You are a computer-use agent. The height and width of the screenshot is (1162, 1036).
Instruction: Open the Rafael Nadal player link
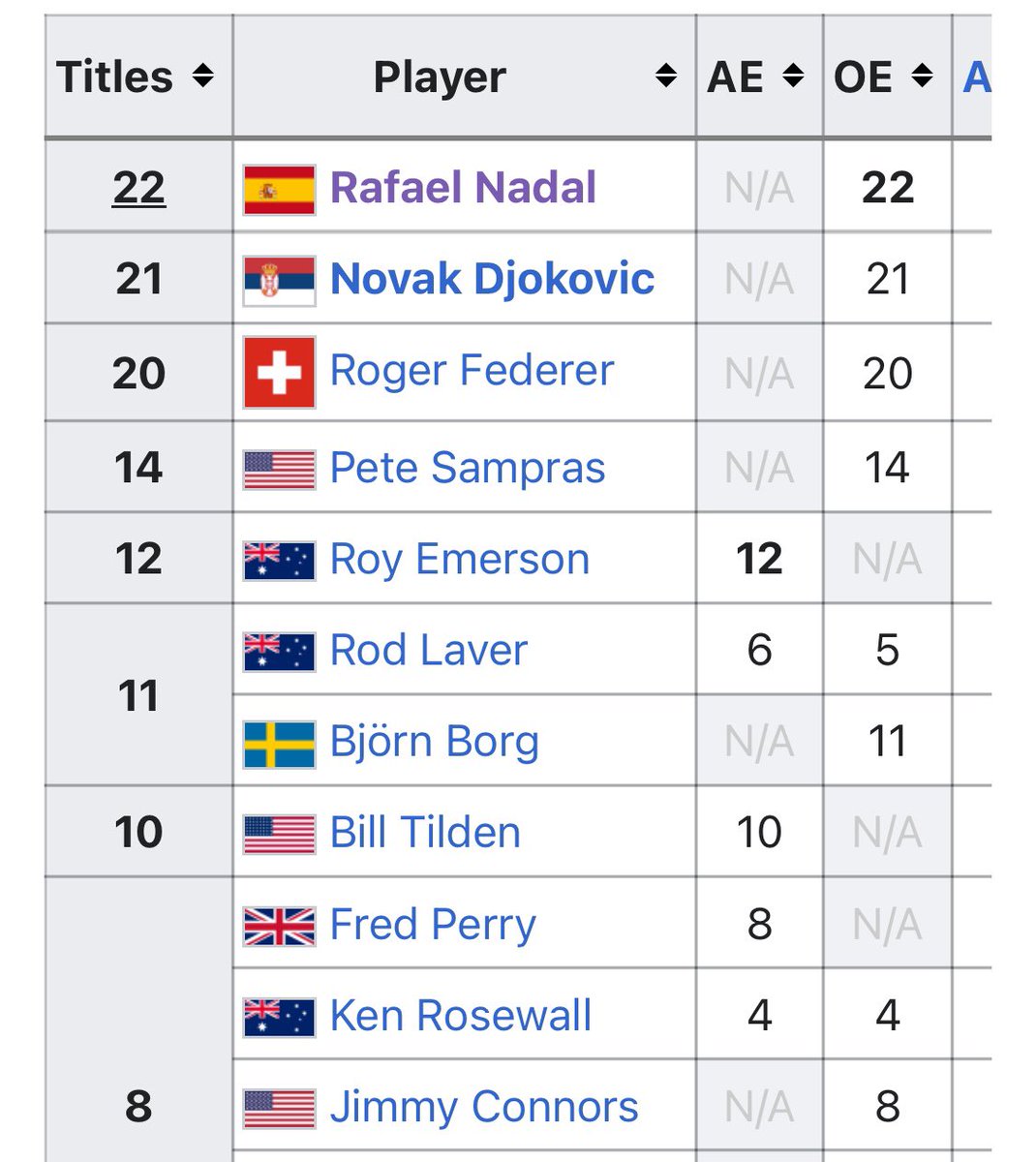pos(463,188)
